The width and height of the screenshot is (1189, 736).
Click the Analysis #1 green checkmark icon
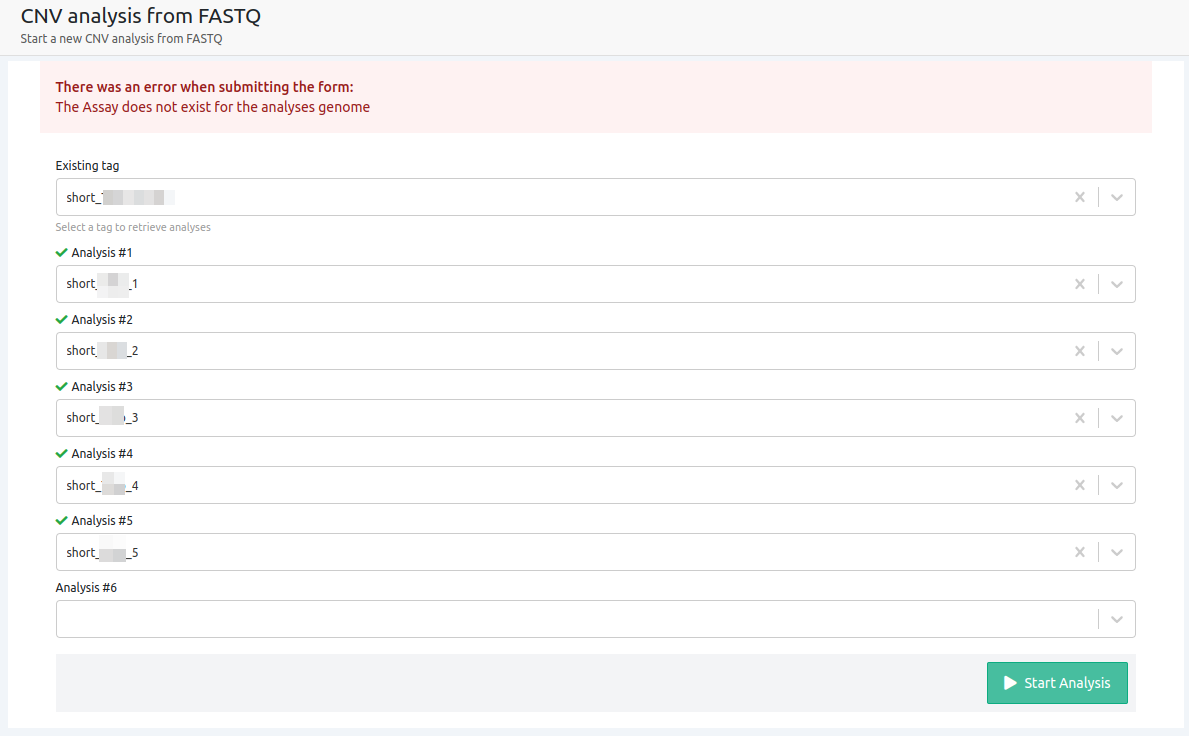coord(62,253)
